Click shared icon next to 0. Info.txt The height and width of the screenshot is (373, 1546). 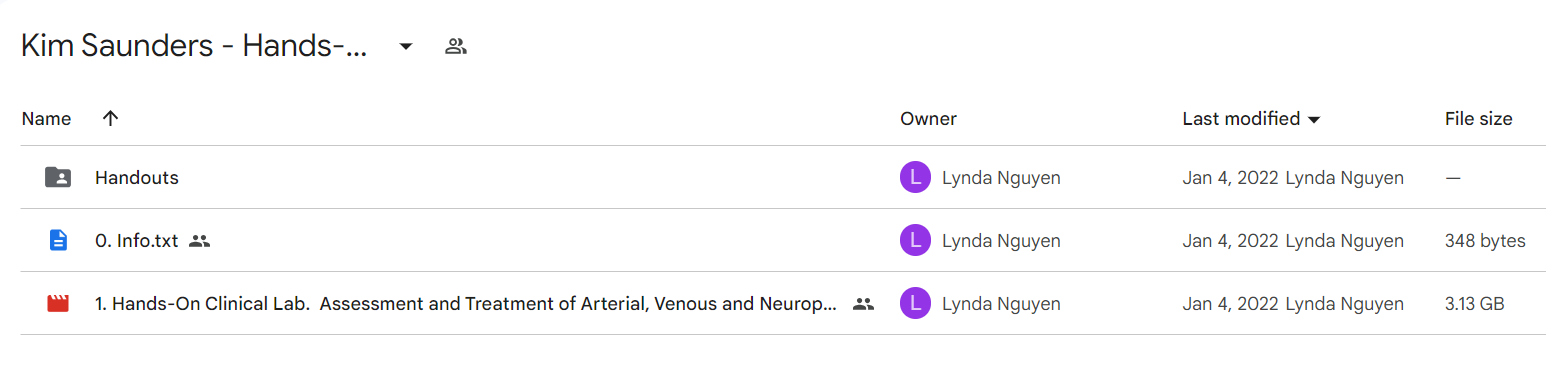(200, 241)
